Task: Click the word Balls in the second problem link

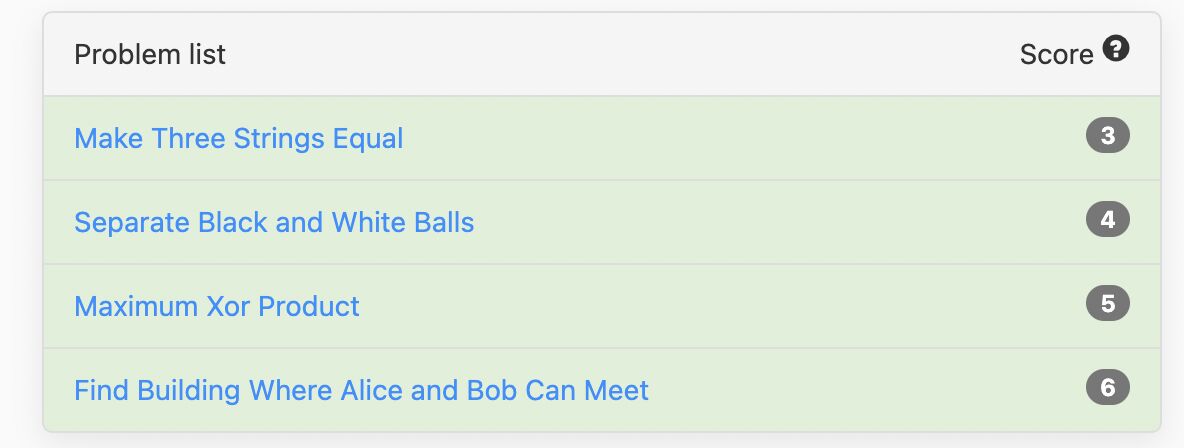Action: coord(444,222)
